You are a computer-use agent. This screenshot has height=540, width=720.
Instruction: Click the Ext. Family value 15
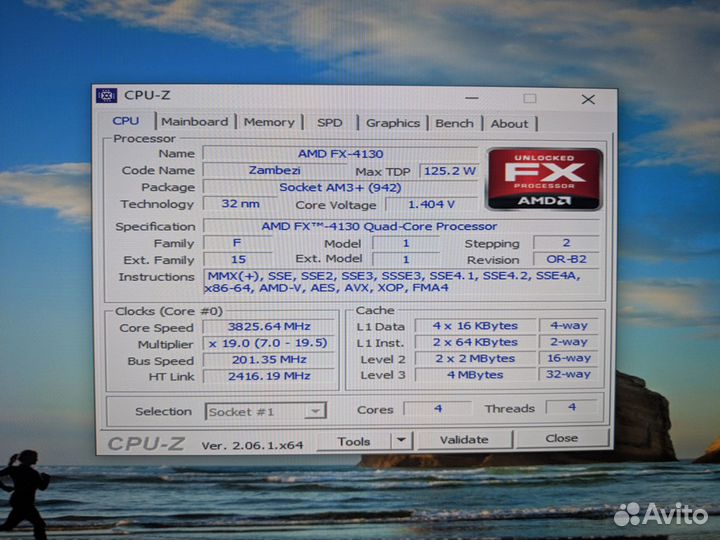(x=237, y=259)
